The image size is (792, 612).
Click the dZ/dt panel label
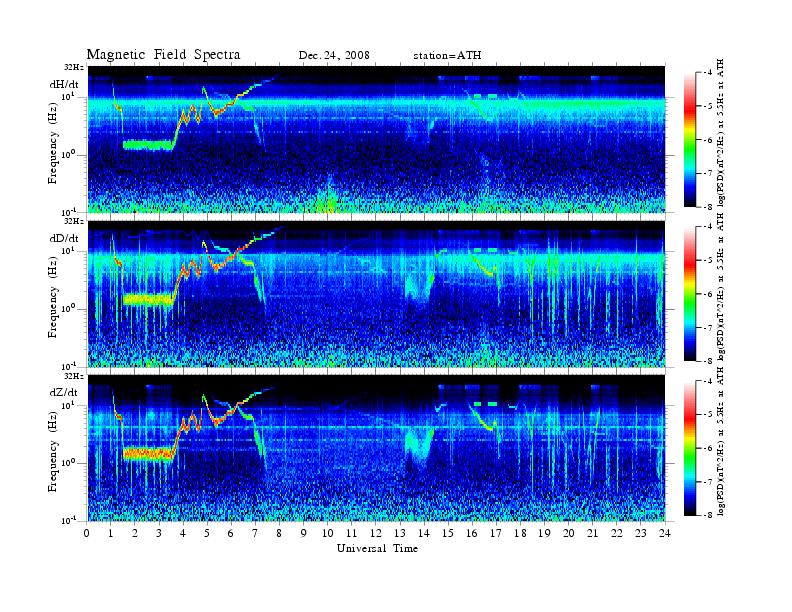coord(64,392)
